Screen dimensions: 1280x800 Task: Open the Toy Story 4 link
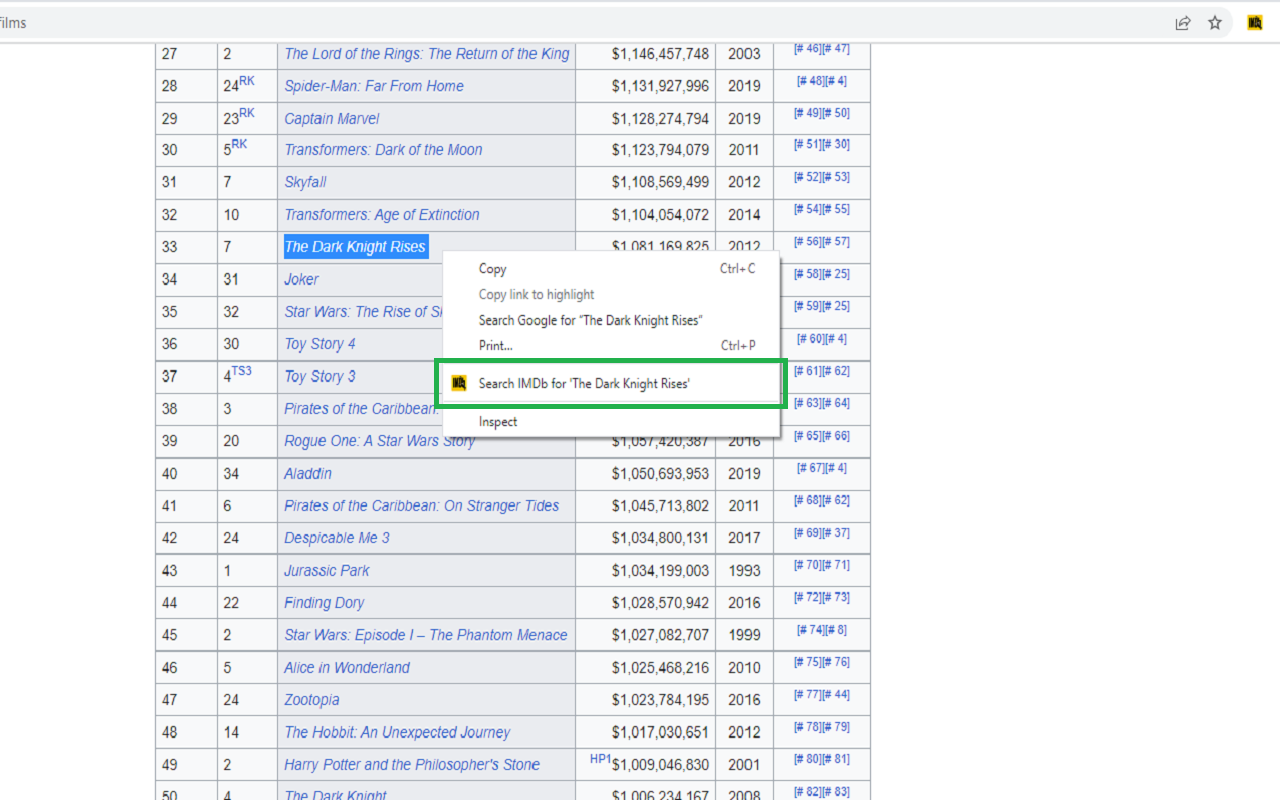[x=320, y=344]
